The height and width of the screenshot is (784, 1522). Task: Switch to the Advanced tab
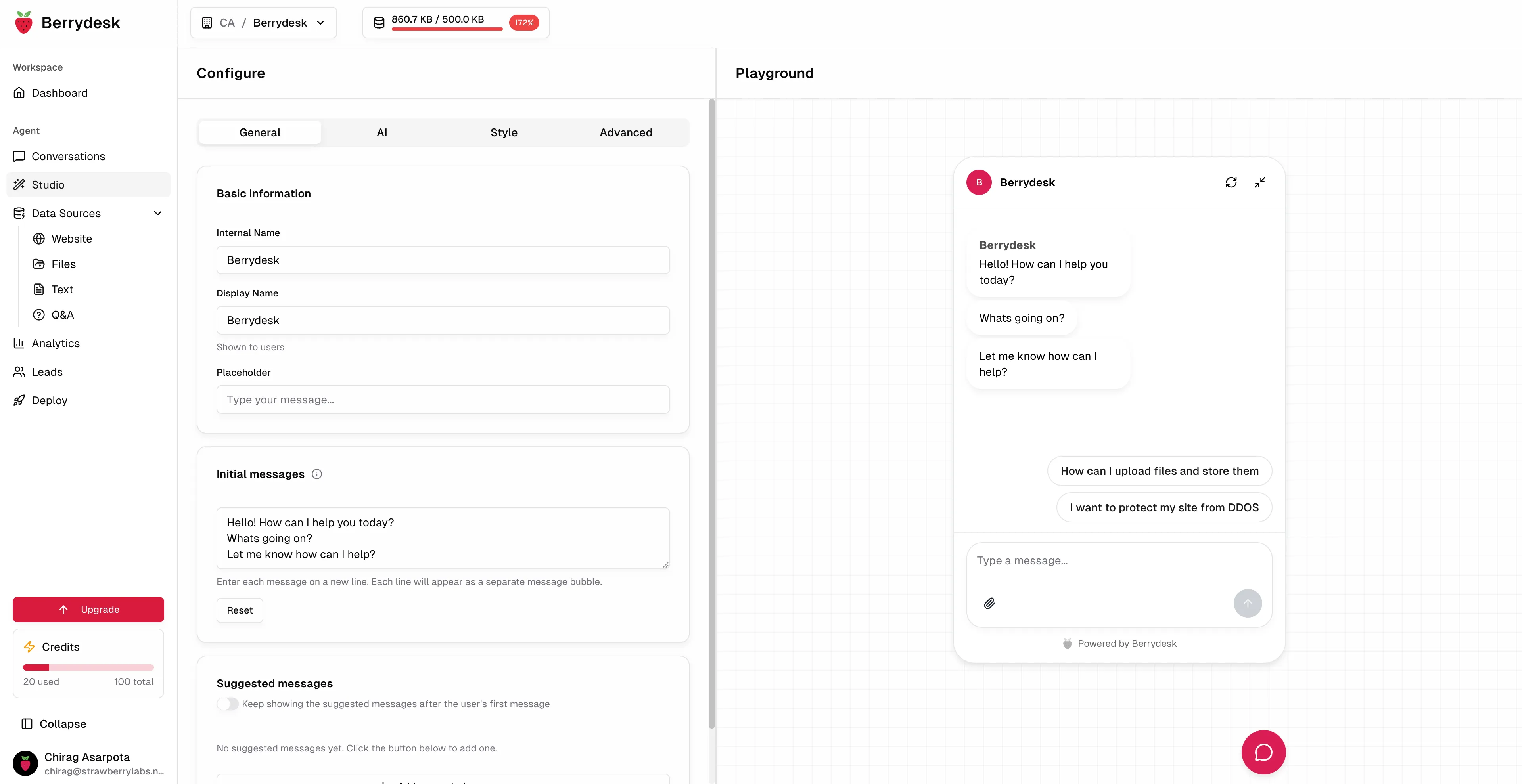tap(626, 132)
